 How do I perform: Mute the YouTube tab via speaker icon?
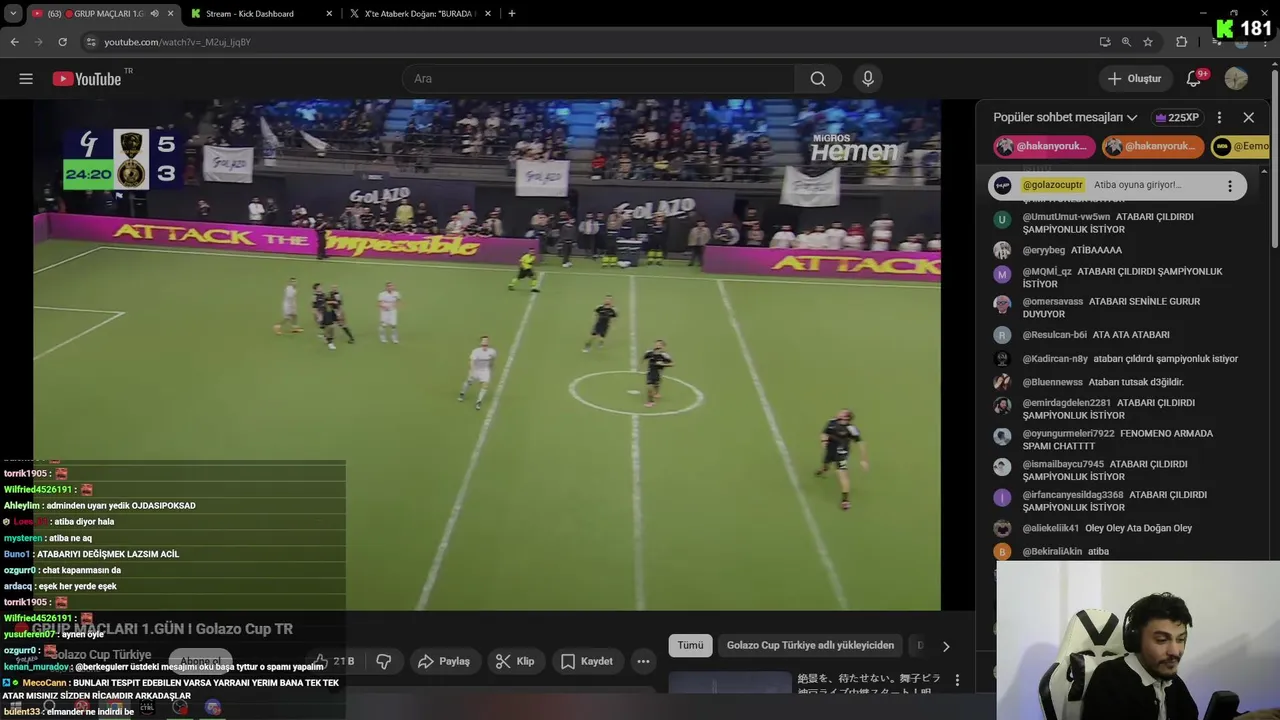pos(154,14)
